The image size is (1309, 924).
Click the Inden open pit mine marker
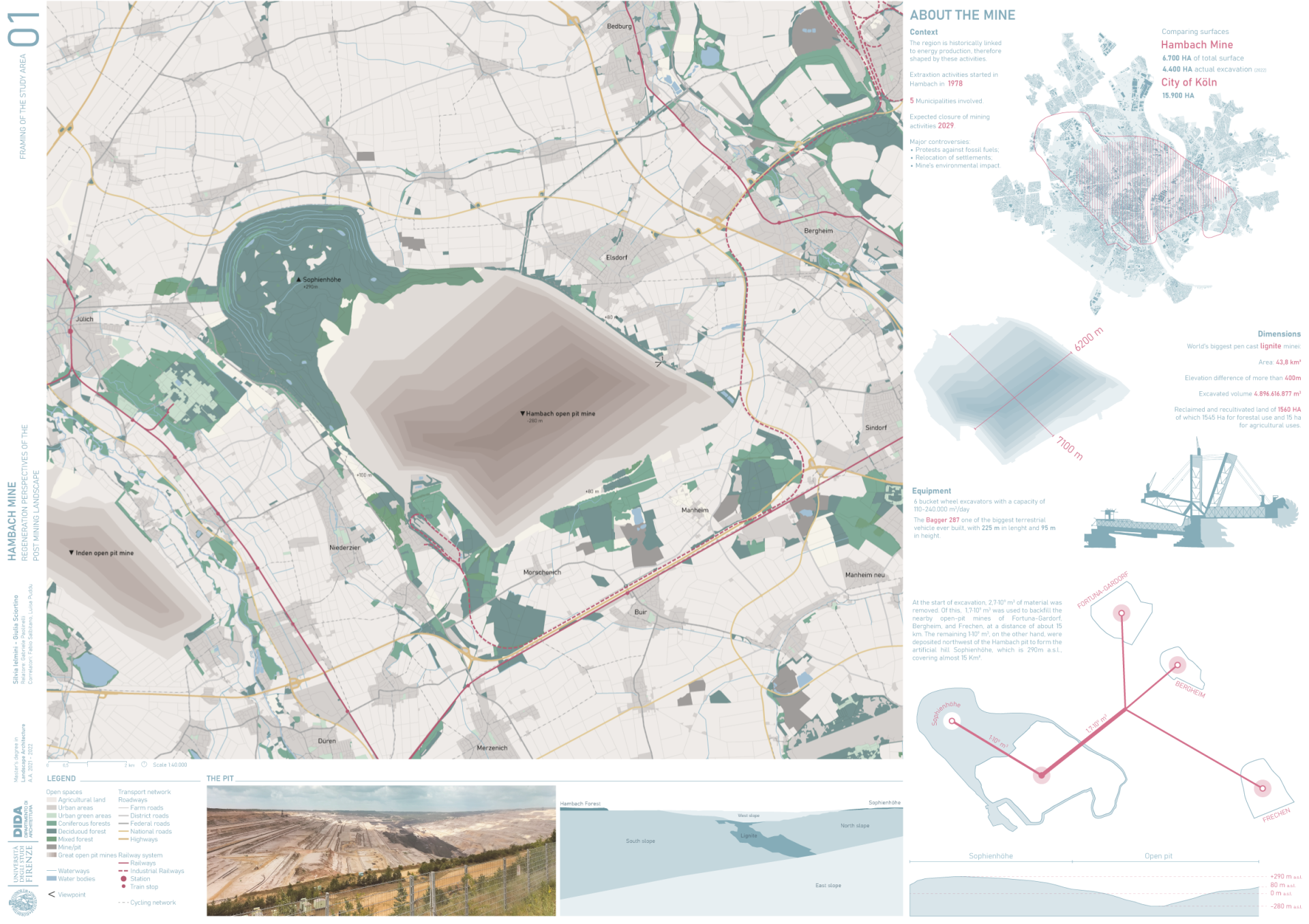click(x=72, y=553)
